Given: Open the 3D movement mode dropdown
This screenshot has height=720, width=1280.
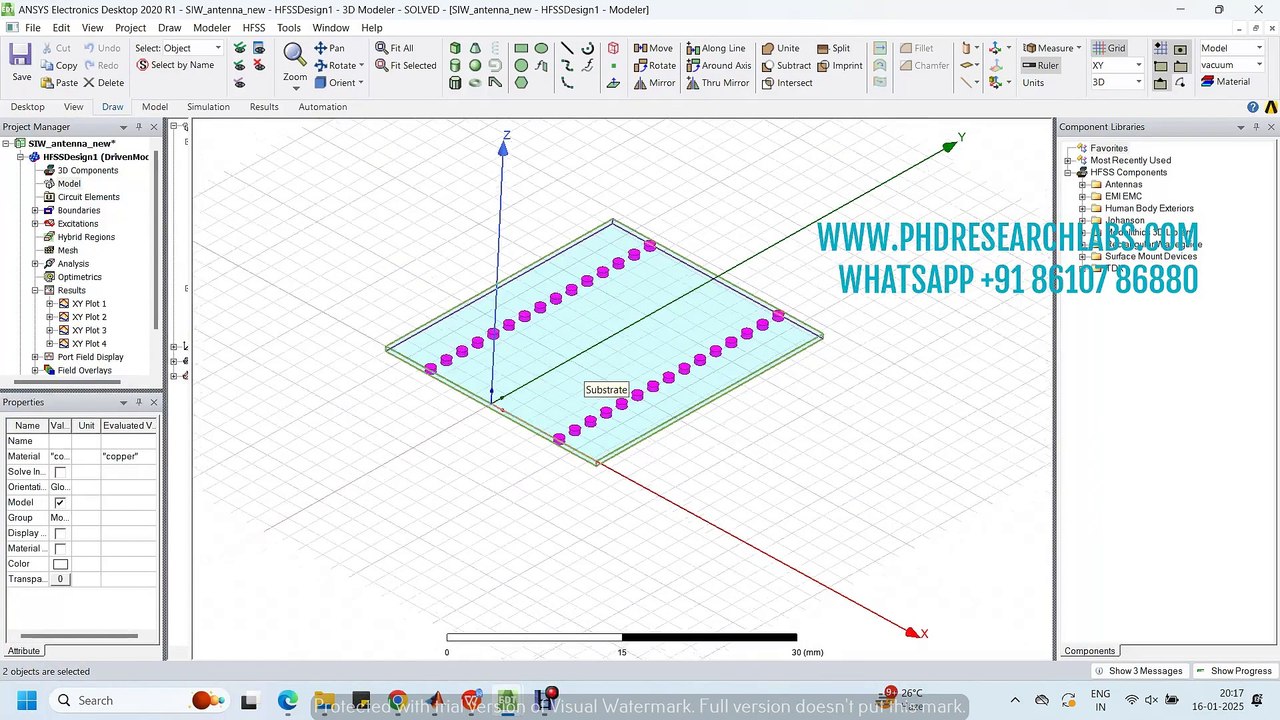Looking at the screenshot, I should click(1117, 82).
